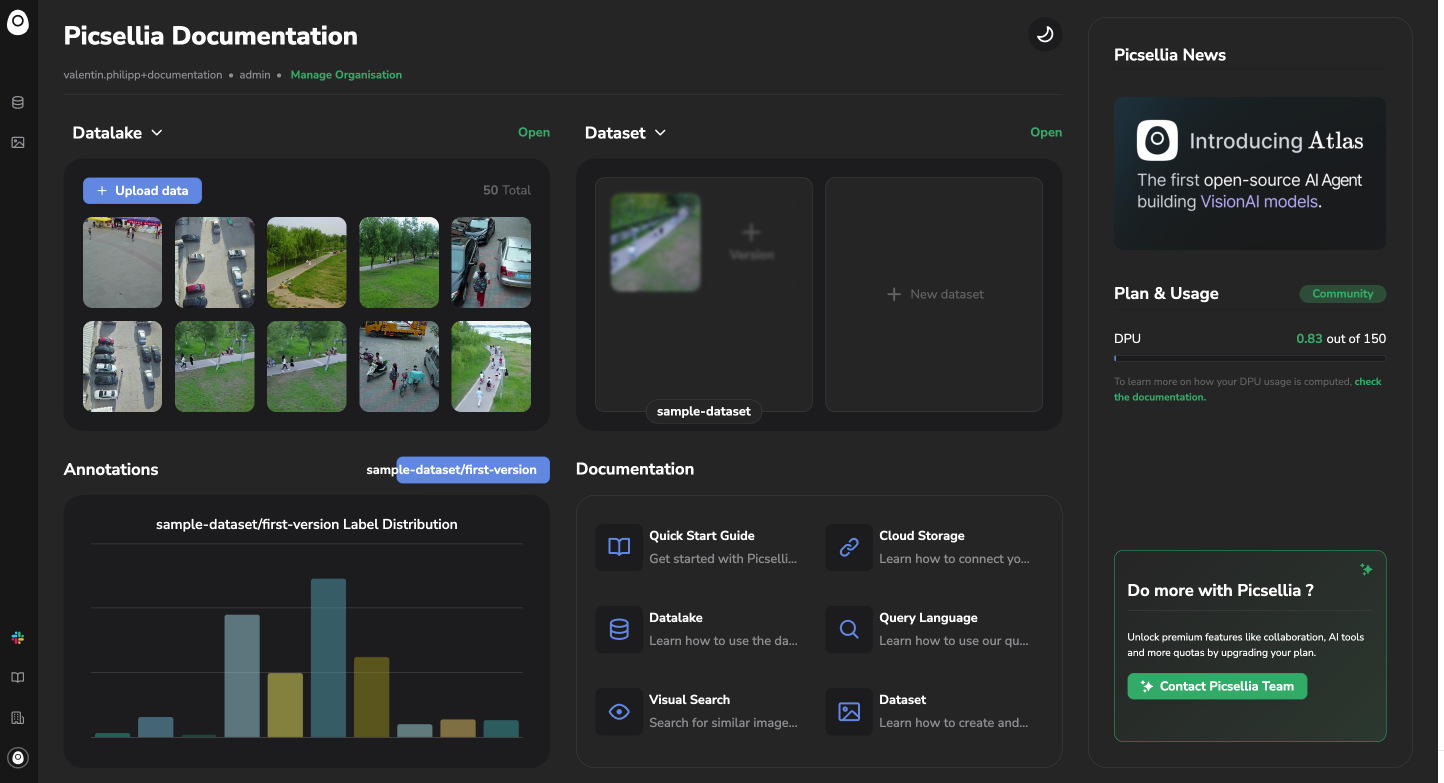Screen dimensions: 1444x783
Task: Click the sparkle icon in the upgrade card
Action: (x=1366, y=569)
